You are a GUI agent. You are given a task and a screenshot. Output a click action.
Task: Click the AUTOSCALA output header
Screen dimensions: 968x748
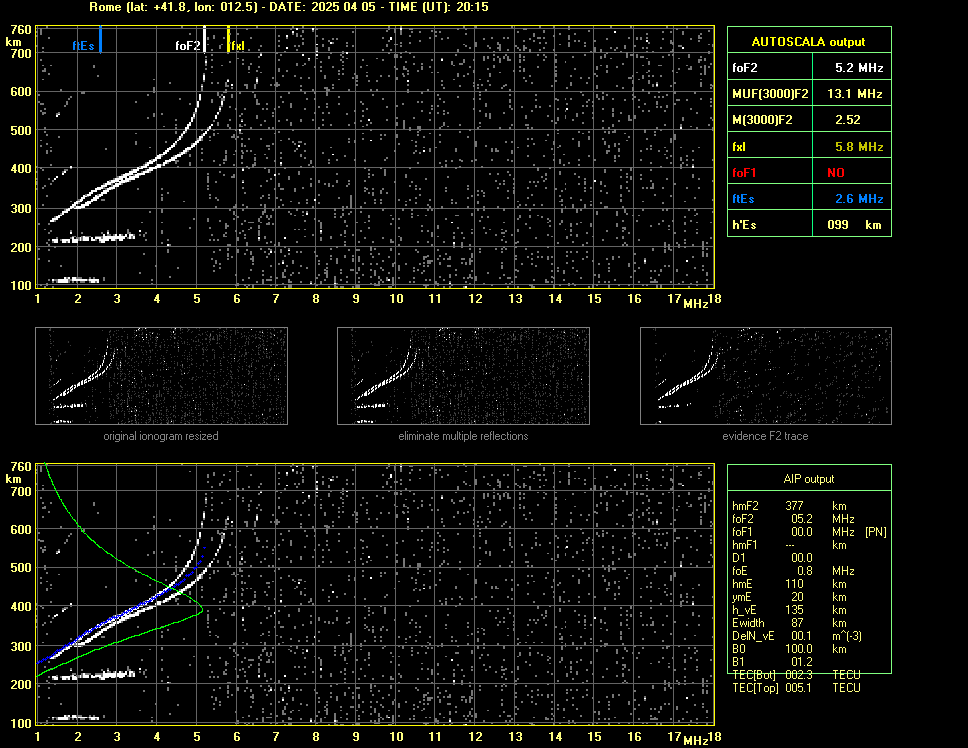coord(809,41)
